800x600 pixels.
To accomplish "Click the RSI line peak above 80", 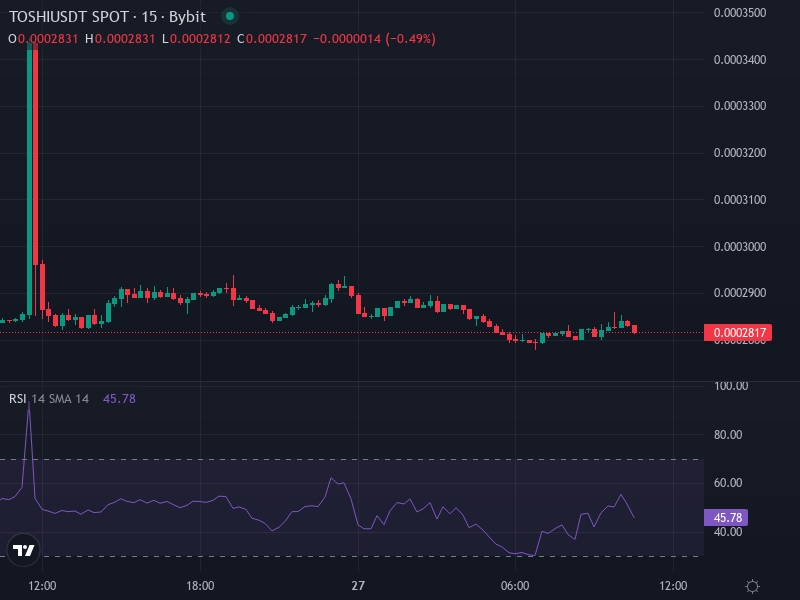I will (29, 408).
